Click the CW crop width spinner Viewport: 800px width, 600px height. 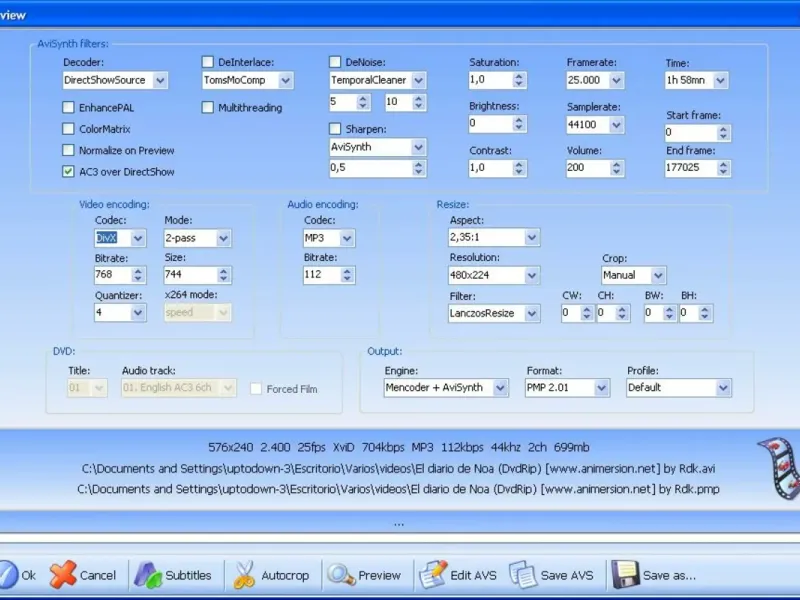[x=587, y=313]
